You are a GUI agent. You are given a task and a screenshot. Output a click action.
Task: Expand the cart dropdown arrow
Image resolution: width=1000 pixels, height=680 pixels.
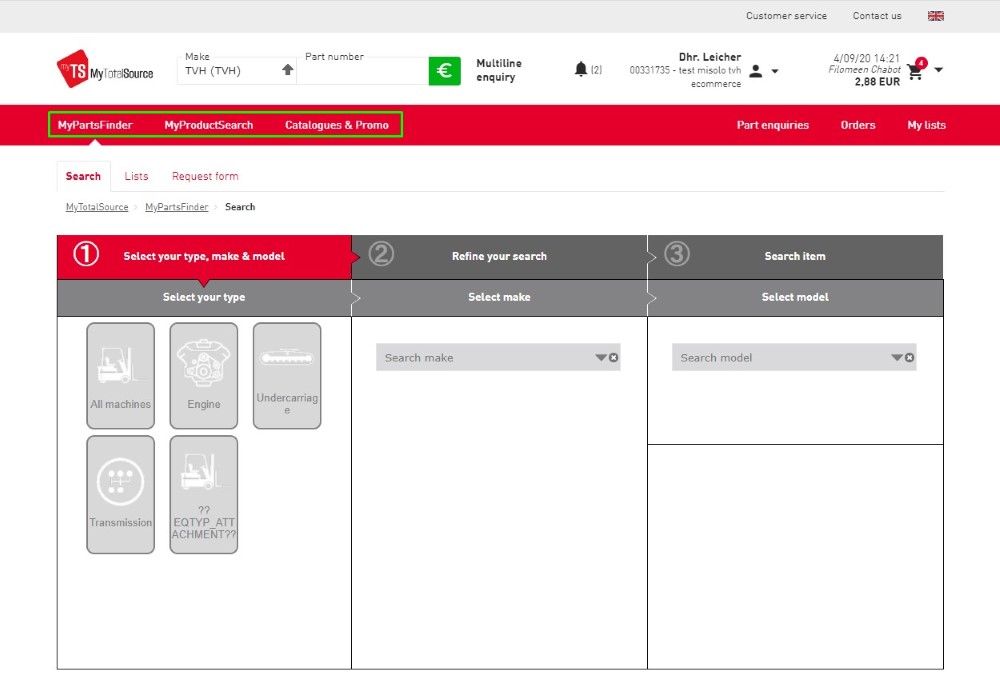[939, 70]
